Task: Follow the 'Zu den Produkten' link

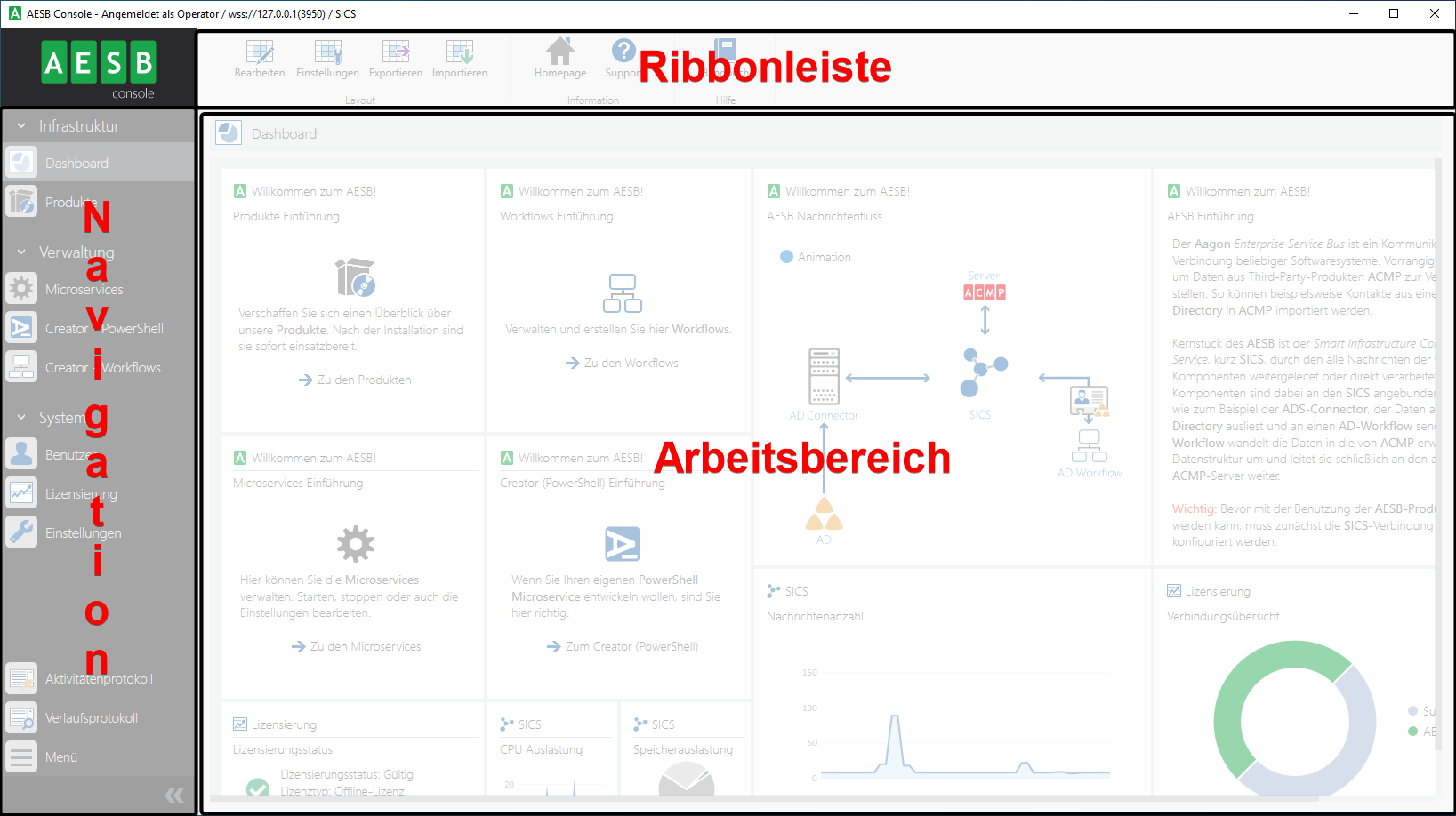Action: [356, 380]
